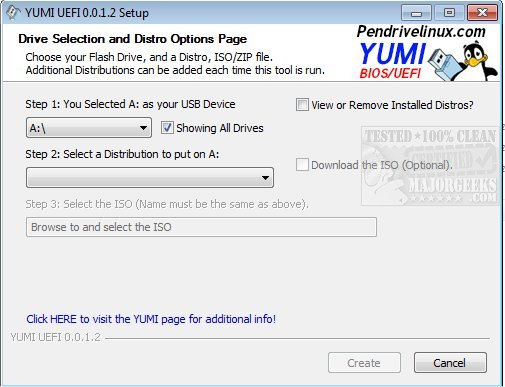
Task: Check View or Remove Installed Distros
Action: pyautogui.click(x=302, y=105)
